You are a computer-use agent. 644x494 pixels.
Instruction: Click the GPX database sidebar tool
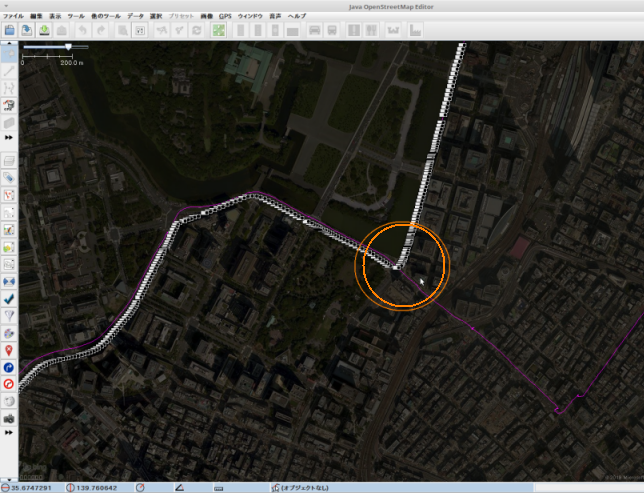(x=9, y=106)
